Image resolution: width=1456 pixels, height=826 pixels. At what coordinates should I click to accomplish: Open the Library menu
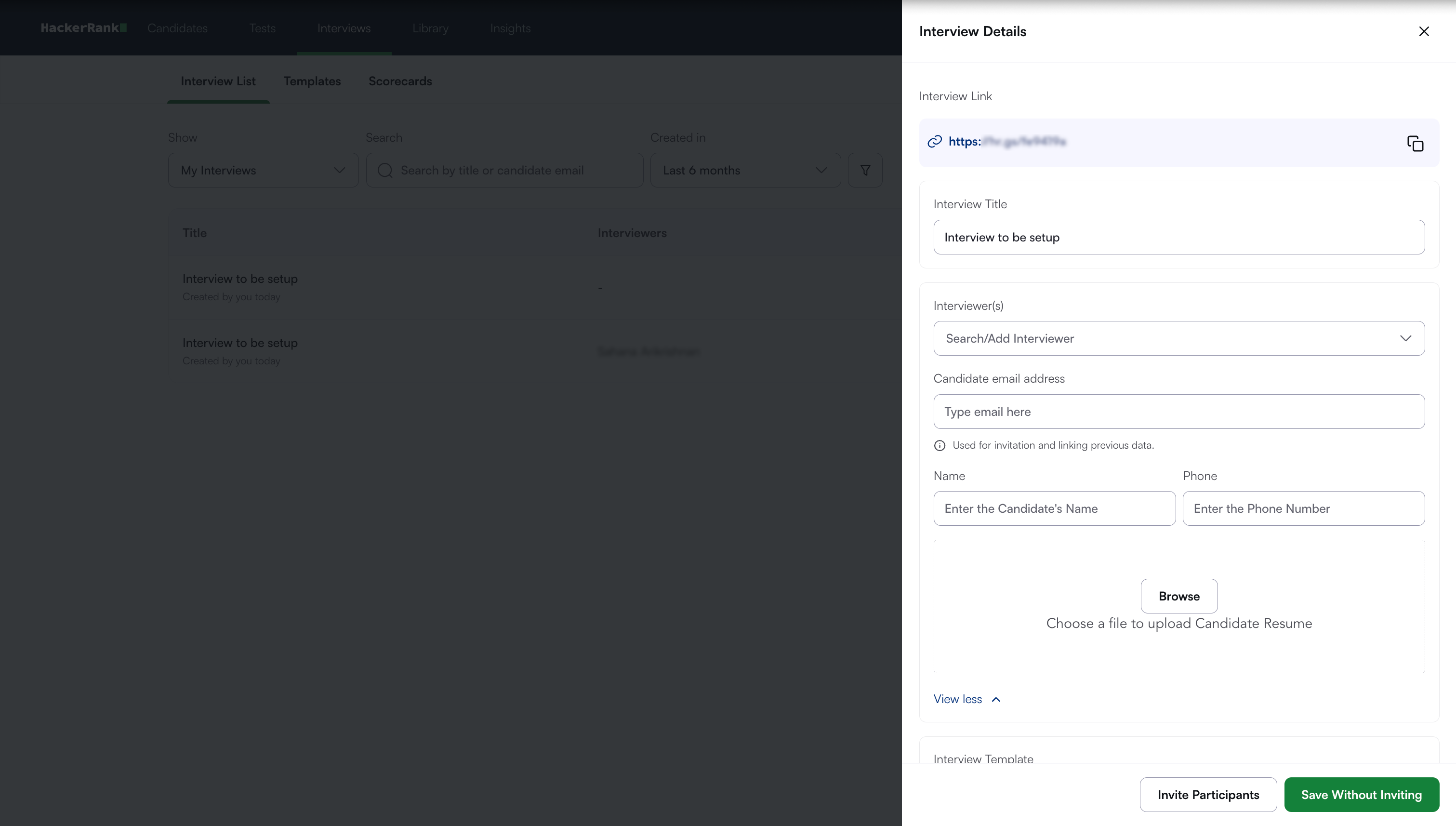pos(430,28)
